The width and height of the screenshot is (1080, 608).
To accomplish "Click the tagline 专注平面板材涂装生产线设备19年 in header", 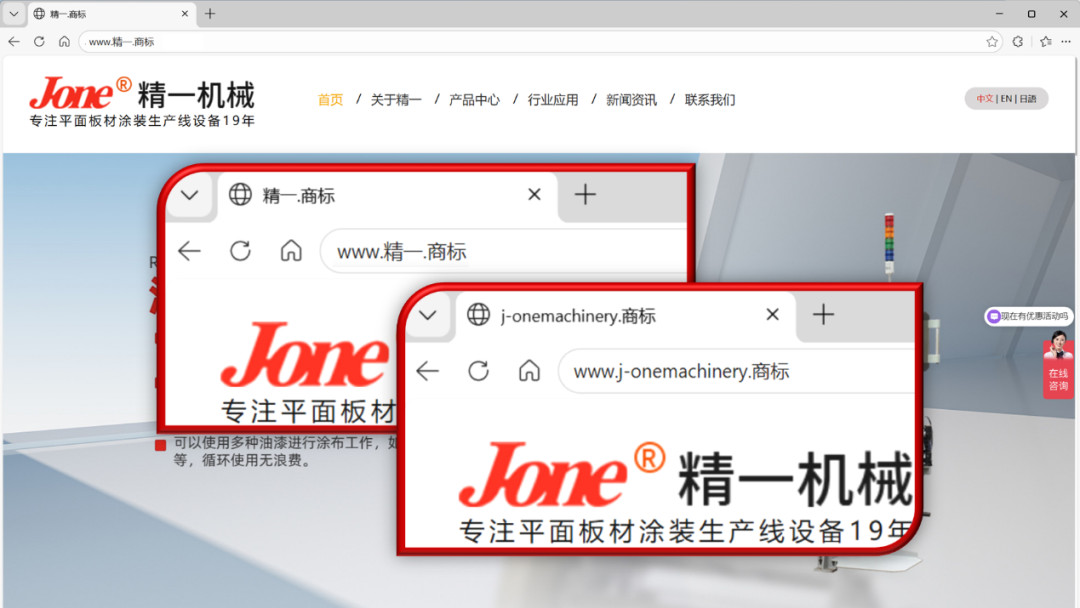I will pyautogui.click(x=142, y=121).
